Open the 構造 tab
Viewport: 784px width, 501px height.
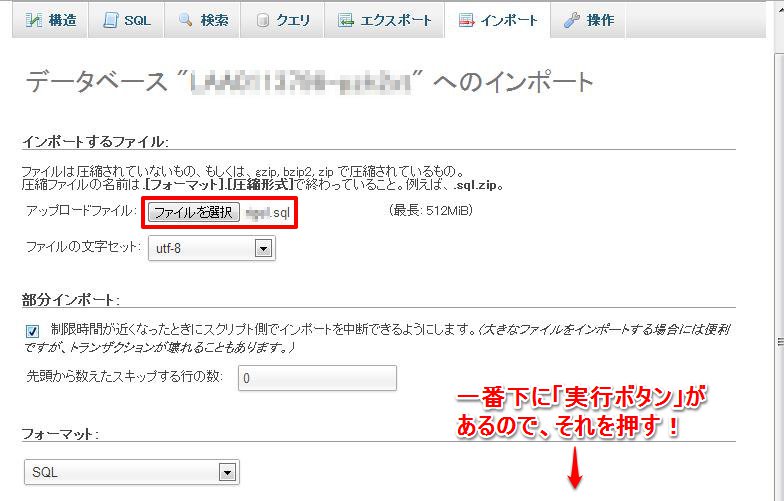click(x=50, y=20)
